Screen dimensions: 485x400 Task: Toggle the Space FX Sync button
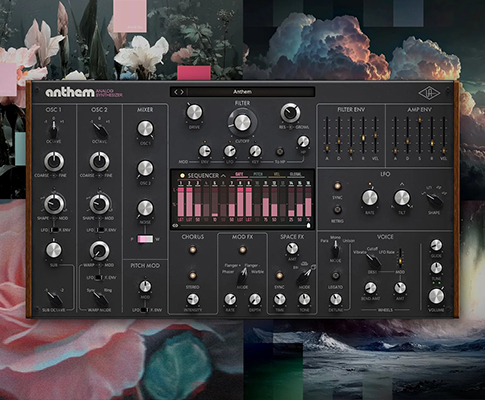coord(279,276)
